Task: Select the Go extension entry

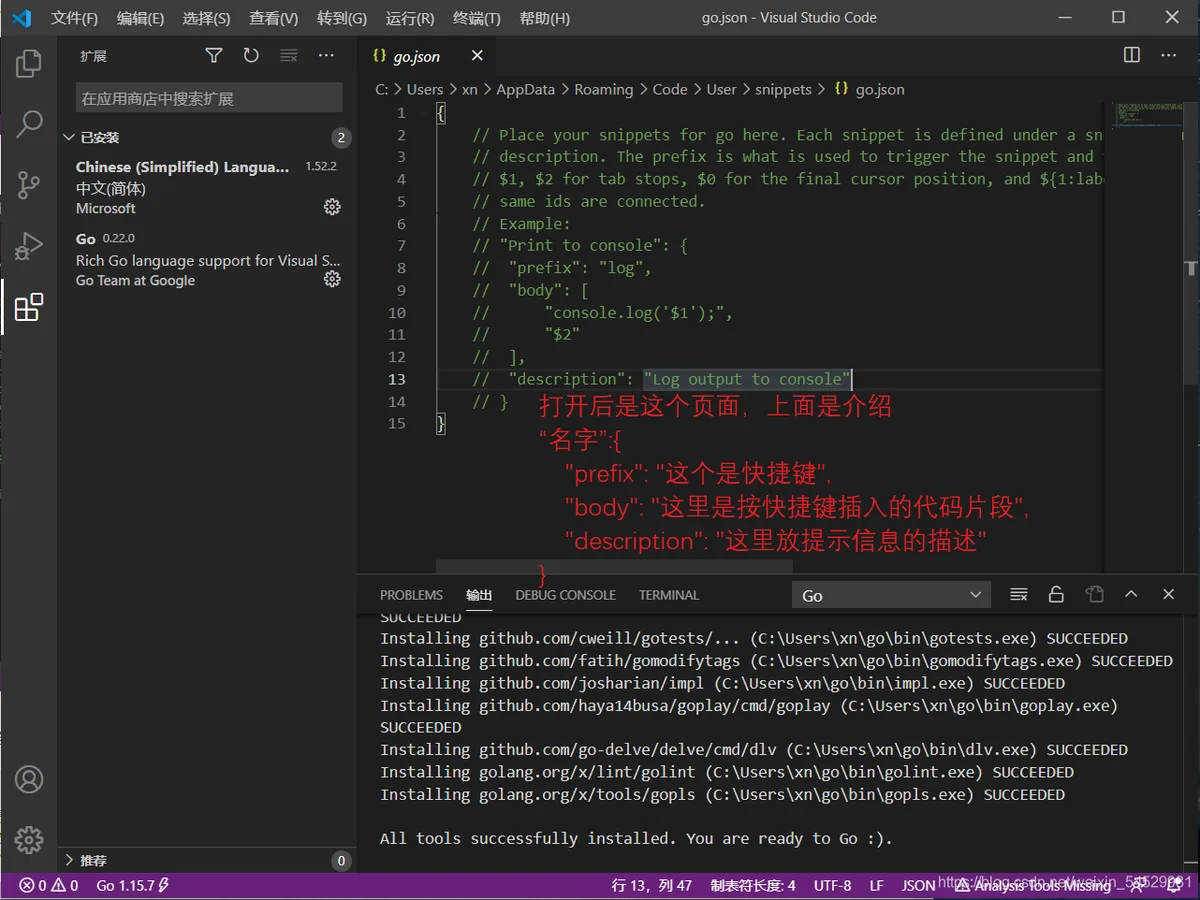Action: (206, 259)
